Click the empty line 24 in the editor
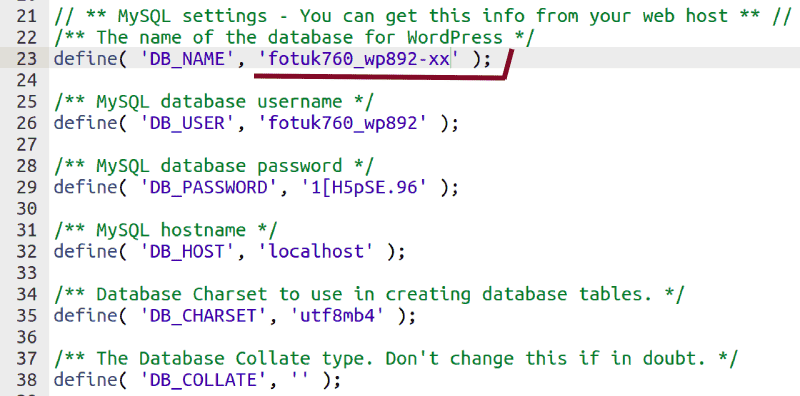This screenshot has height=396, width=800. click(x=423, y=81)
